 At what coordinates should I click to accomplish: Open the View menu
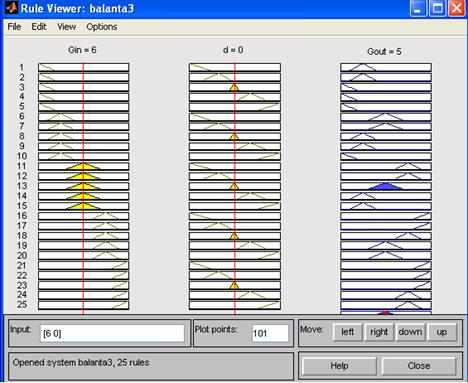[x=66, y=27]
